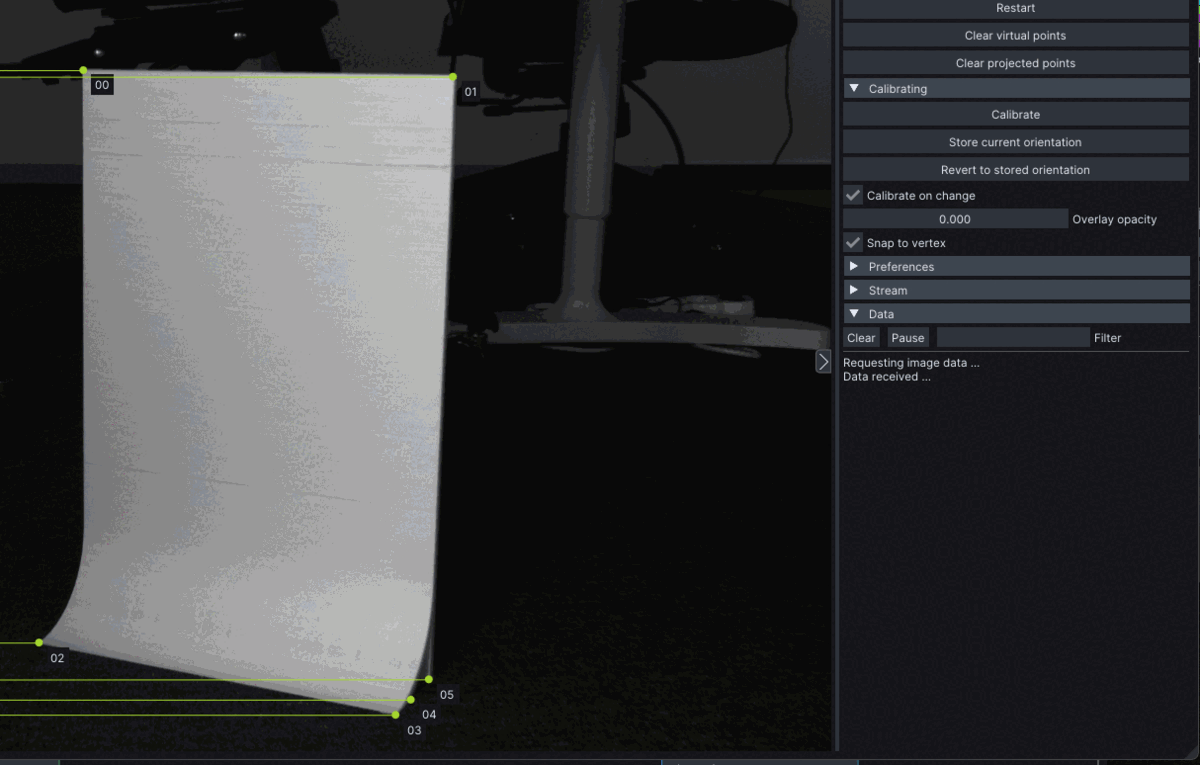Select calibration point 05

point(429,680)
